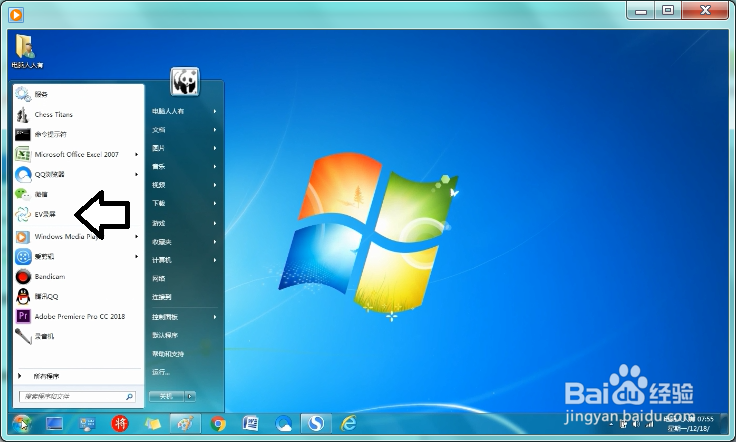This screenshot has width=736, height=442.
Task: Open shutdown options arrow beside 关机
Action: pyautogui.click(x=190, y=396)
